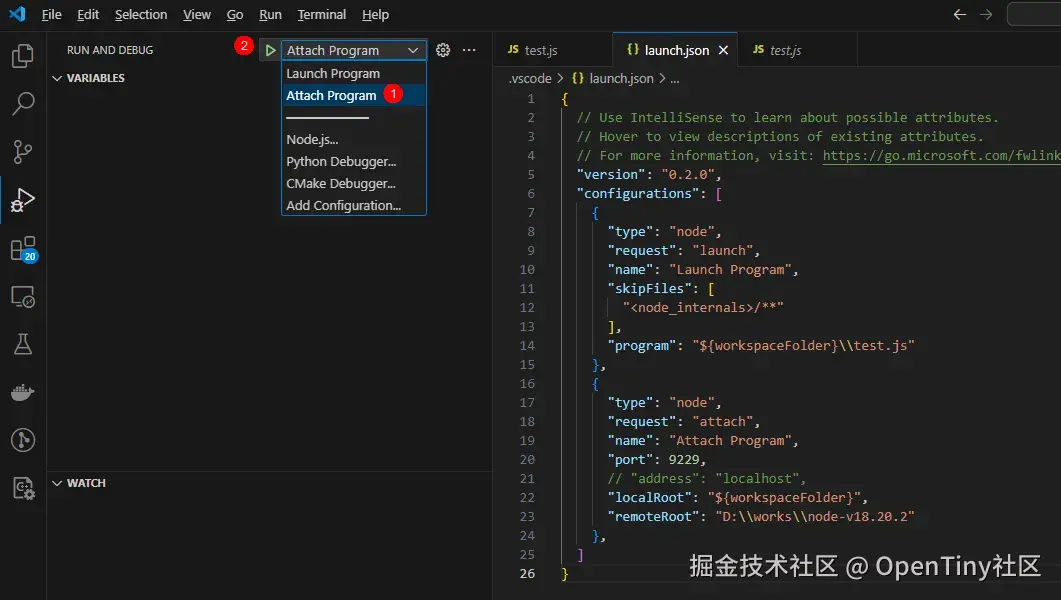Click the bottom activity bar icon with gear

click(x=23, y=488)
